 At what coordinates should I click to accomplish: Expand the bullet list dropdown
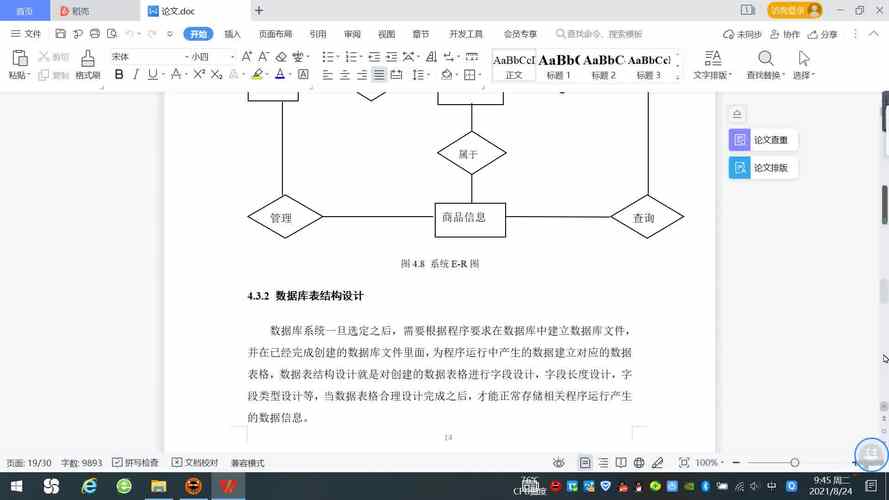(338, 57)
